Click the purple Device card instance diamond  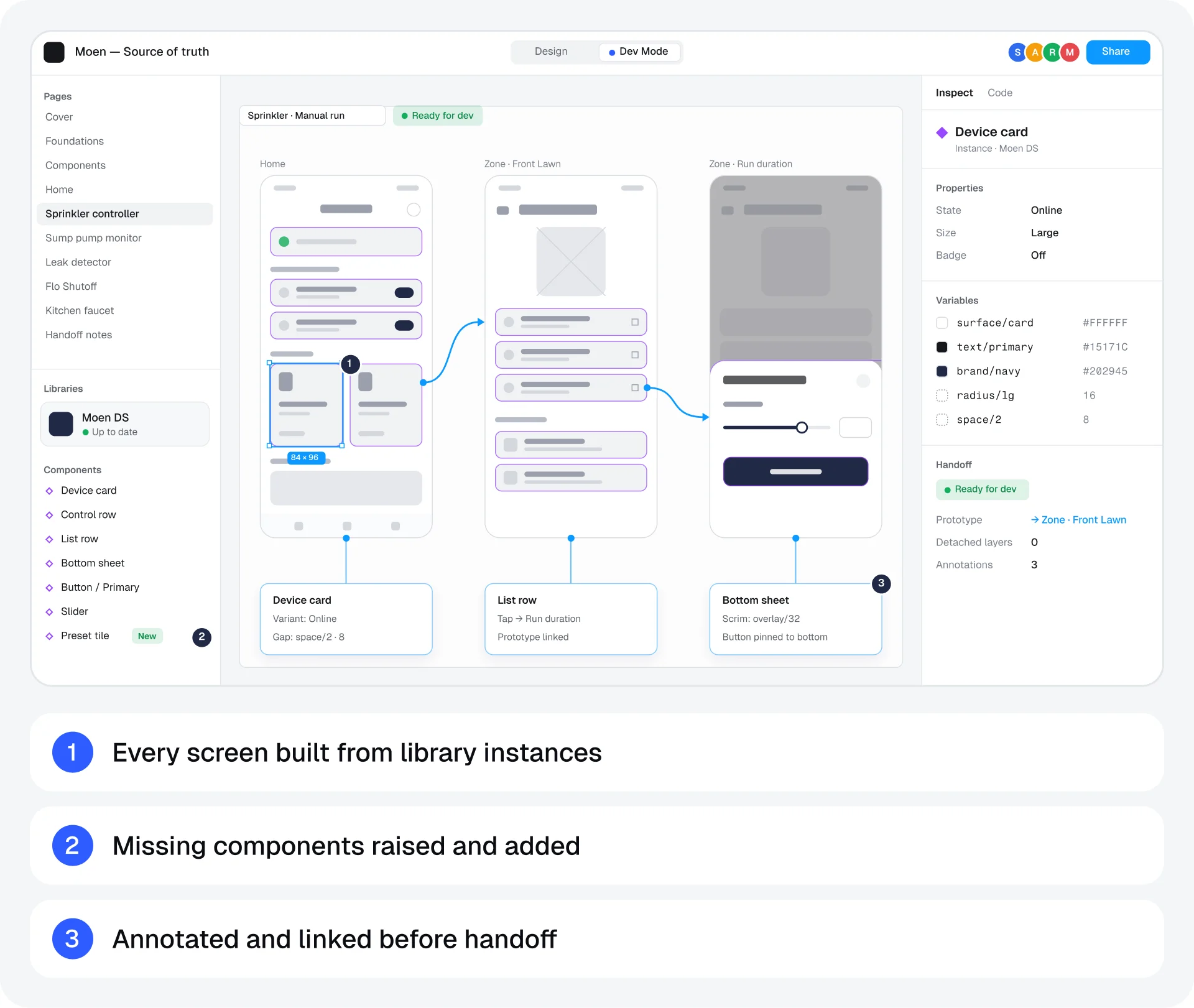(x=942, y=132)
